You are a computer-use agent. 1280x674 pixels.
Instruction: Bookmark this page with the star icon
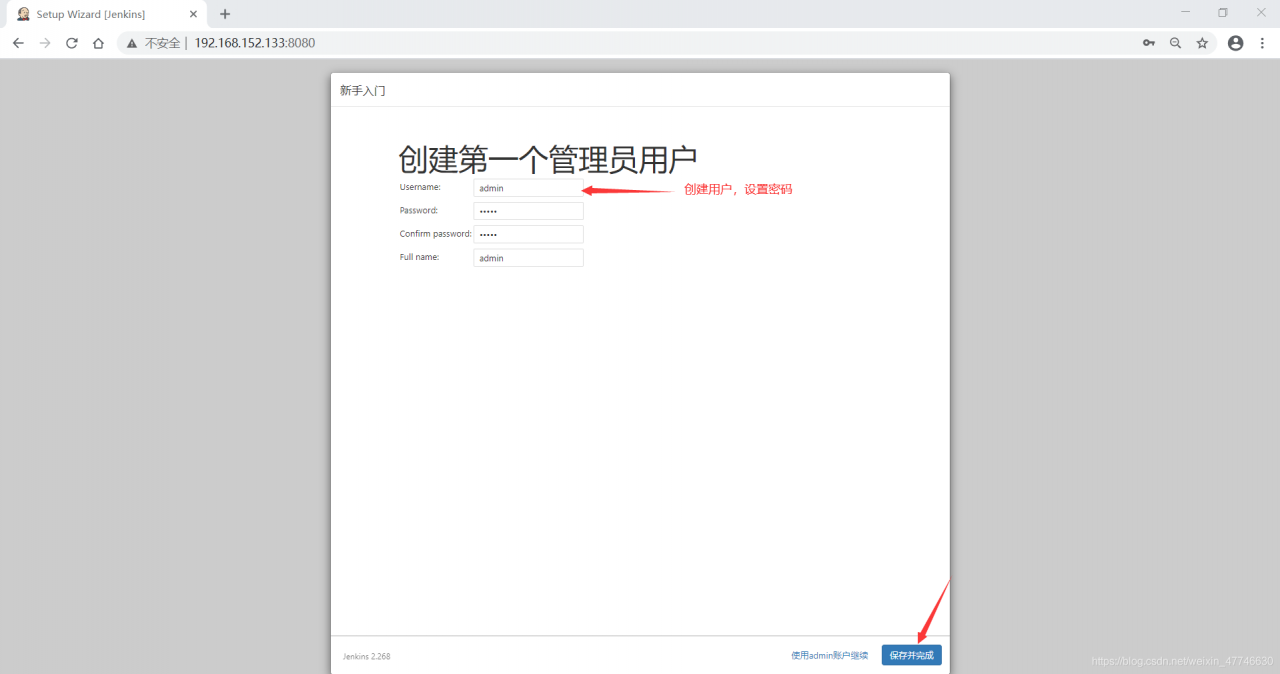point(1202,43)
